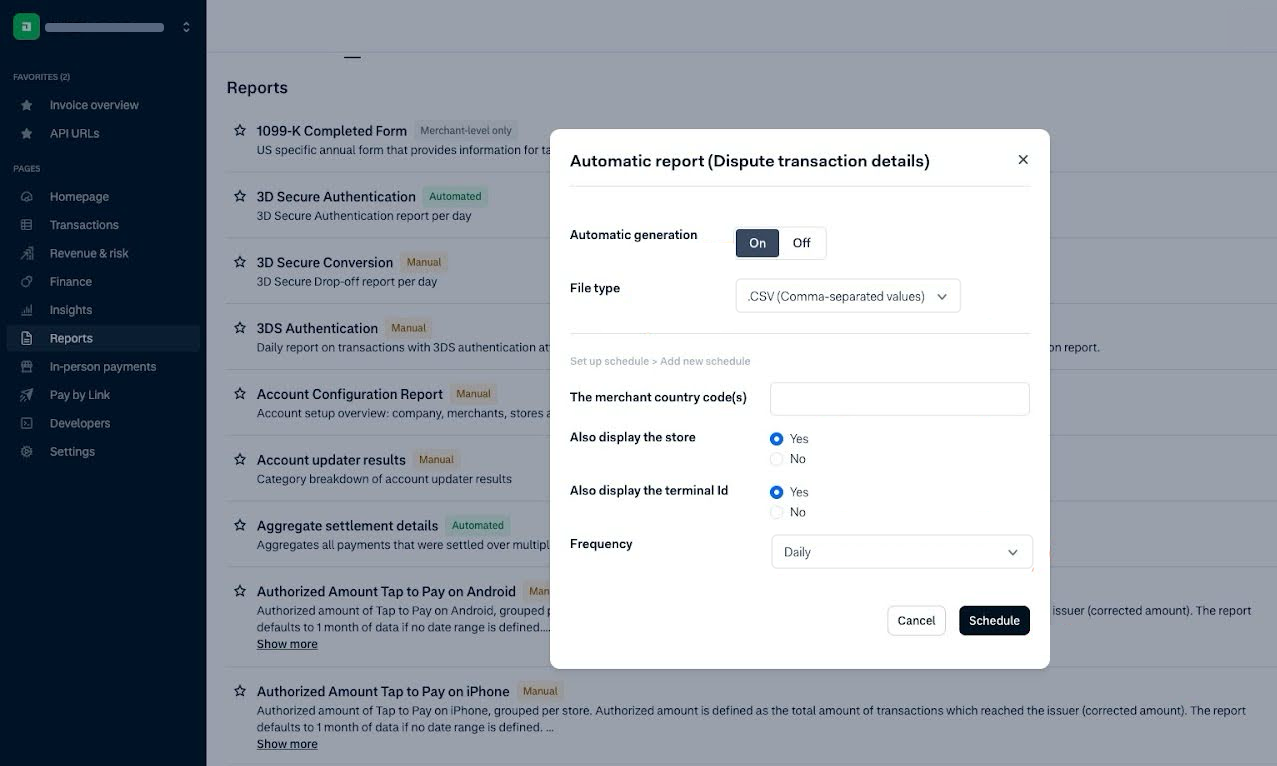Image resolution: width=1277 pixels, height=766 pixels.
Task: Click the Homepage icon in sidebar
Action: point(27,197)
